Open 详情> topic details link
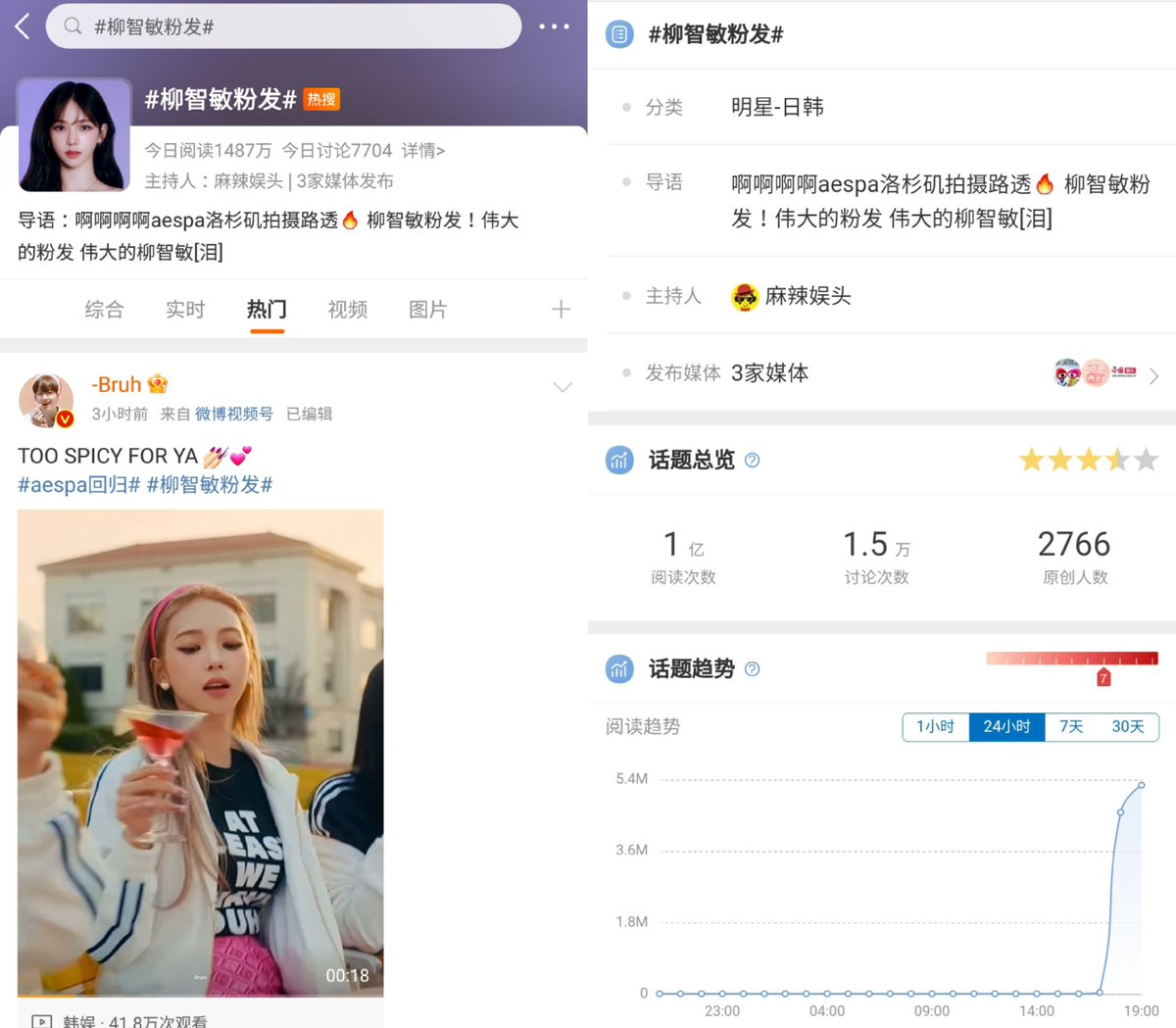Screen dimensions: 1176x1028 423,150
